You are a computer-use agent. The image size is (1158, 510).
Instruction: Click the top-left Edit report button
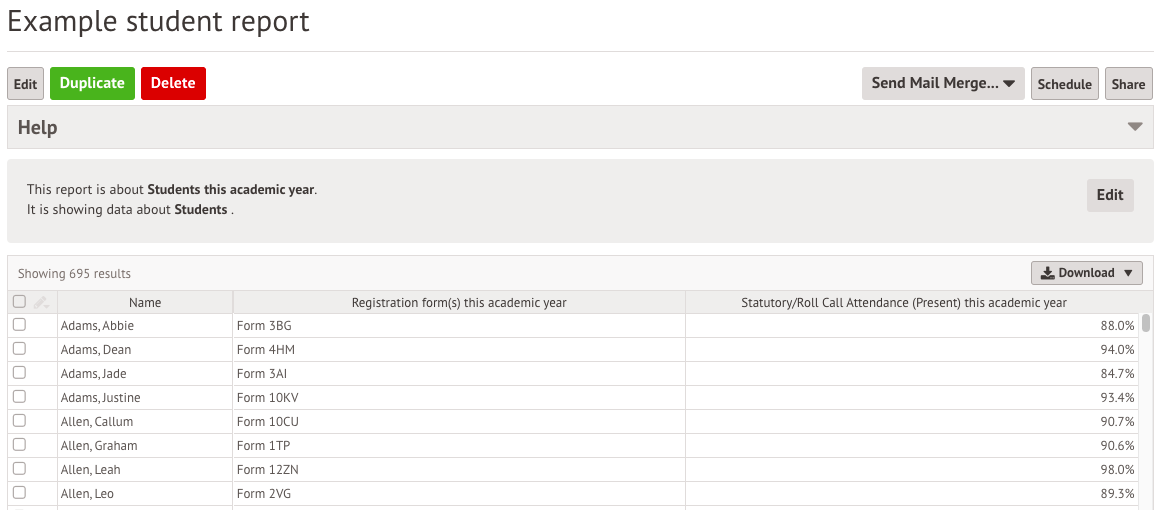click(26, 83)
